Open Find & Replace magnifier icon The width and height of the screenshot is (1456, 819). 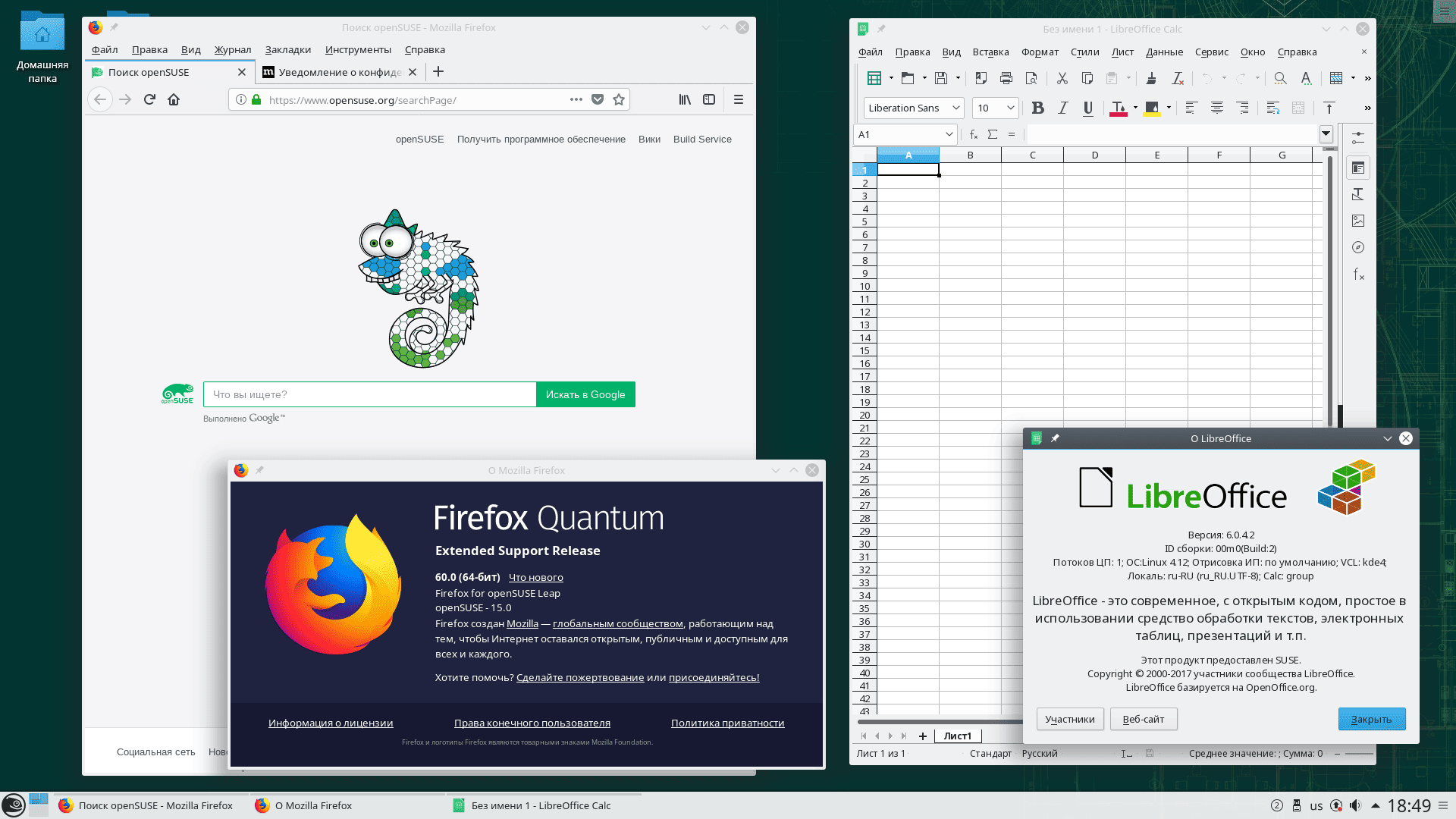coord(1280,78)
